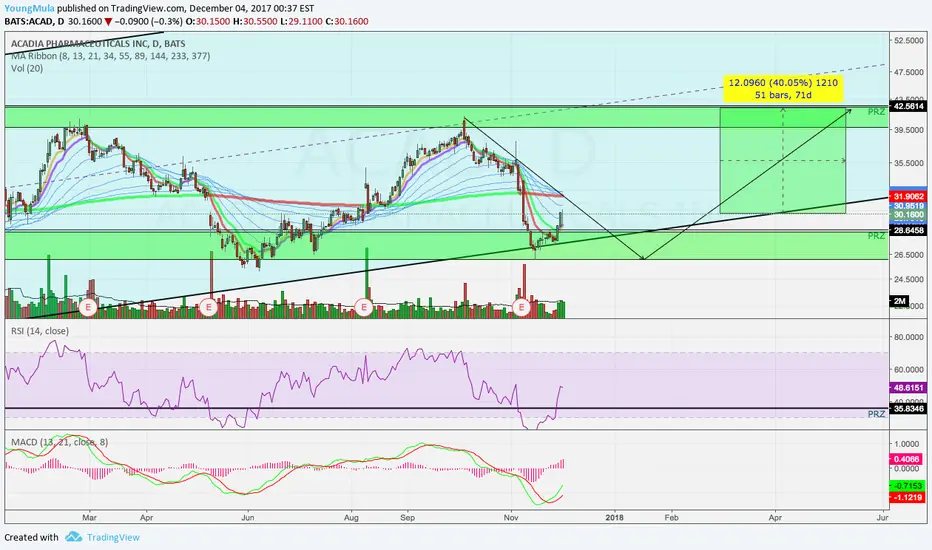Open the earnings marker near Aug
The image size is (932, 550).
coord(363,307)
